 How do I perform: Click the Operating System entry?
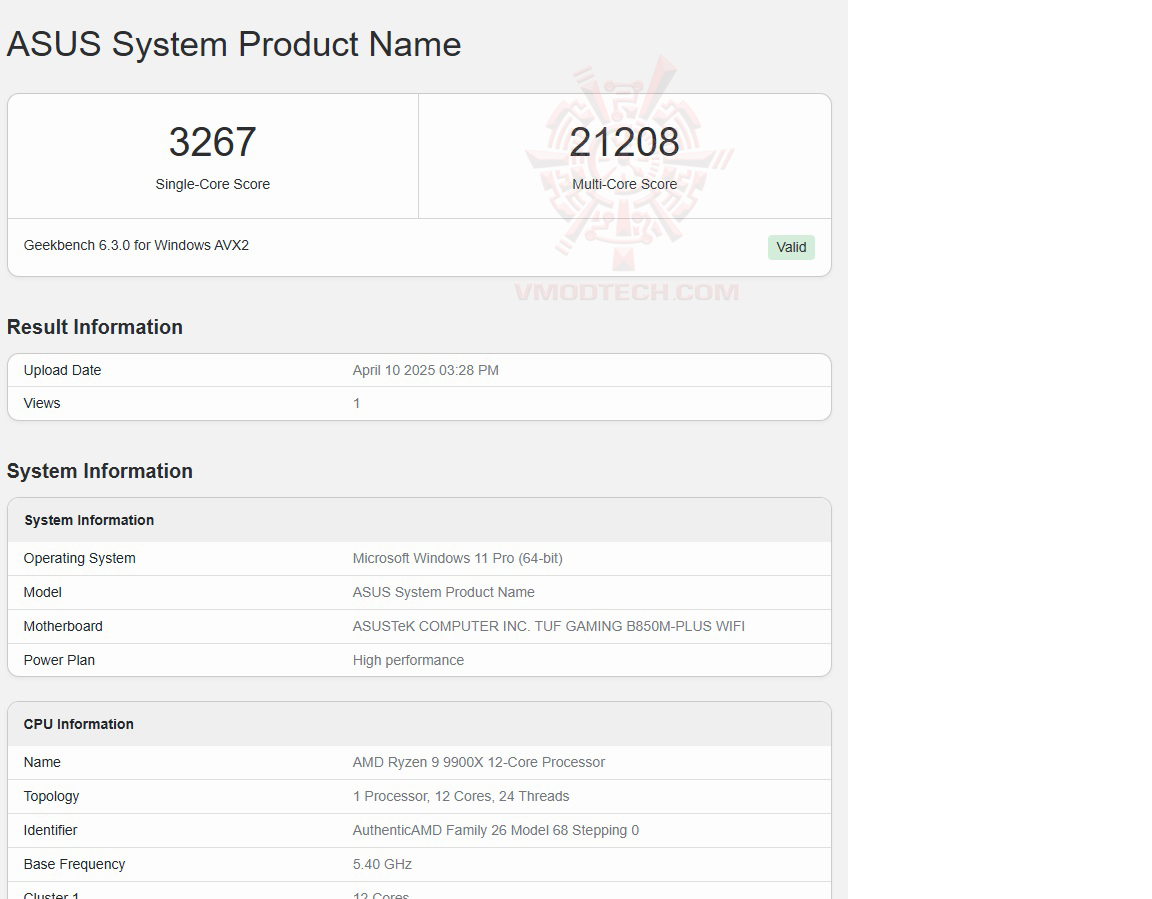pyautogui.click(x=79, y=558)
